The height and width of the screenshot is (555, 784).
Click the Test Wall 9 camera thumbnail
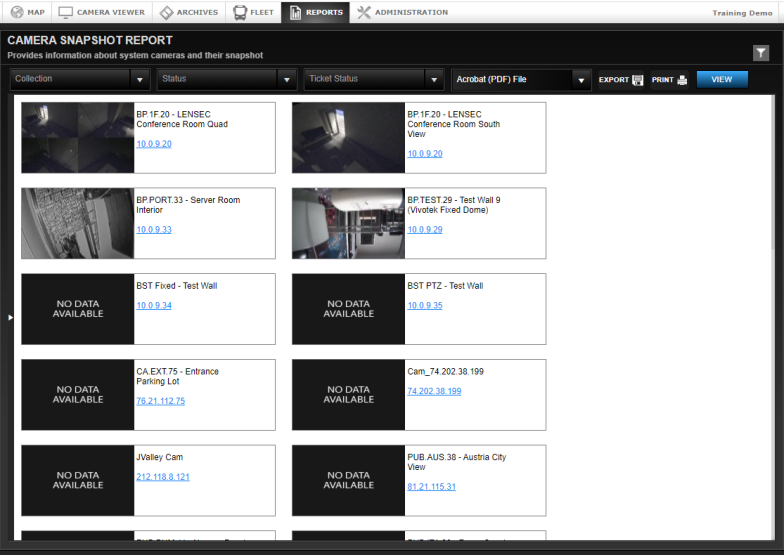pos(348,224)
